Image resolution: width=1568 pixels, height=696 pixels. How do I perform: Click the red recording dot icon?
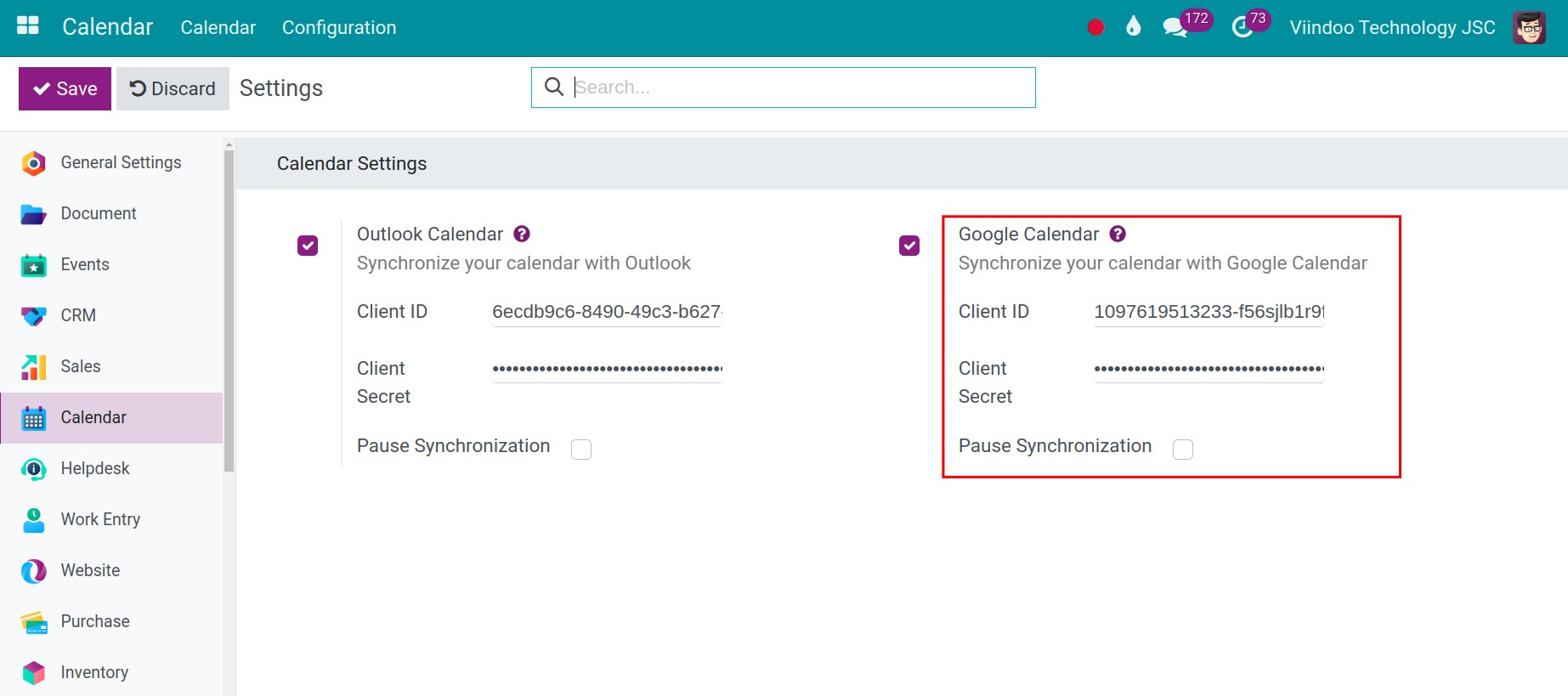pos(1095,27)
